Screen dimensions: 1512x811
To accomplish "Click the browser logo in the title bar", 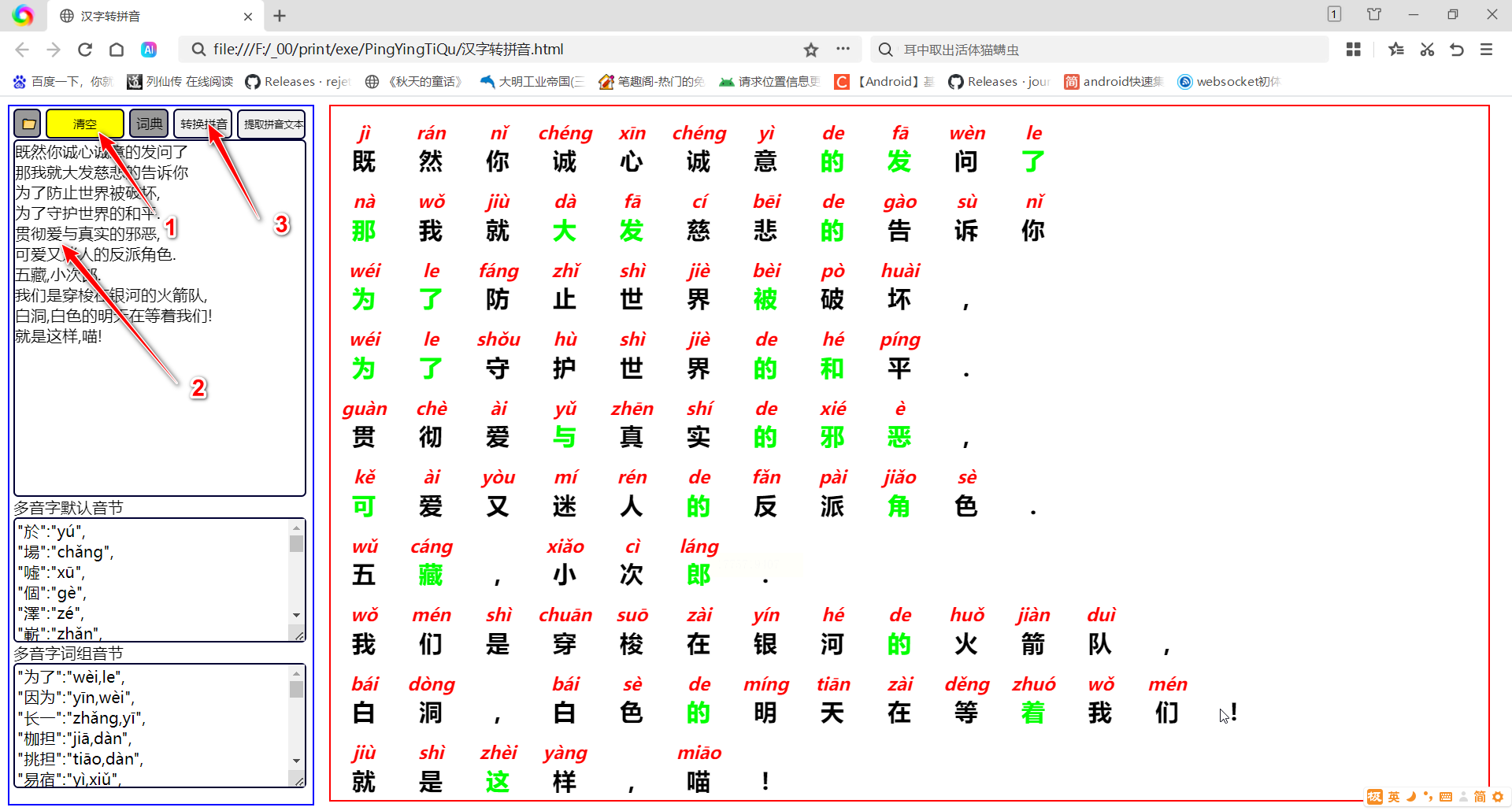I will 24,15.
